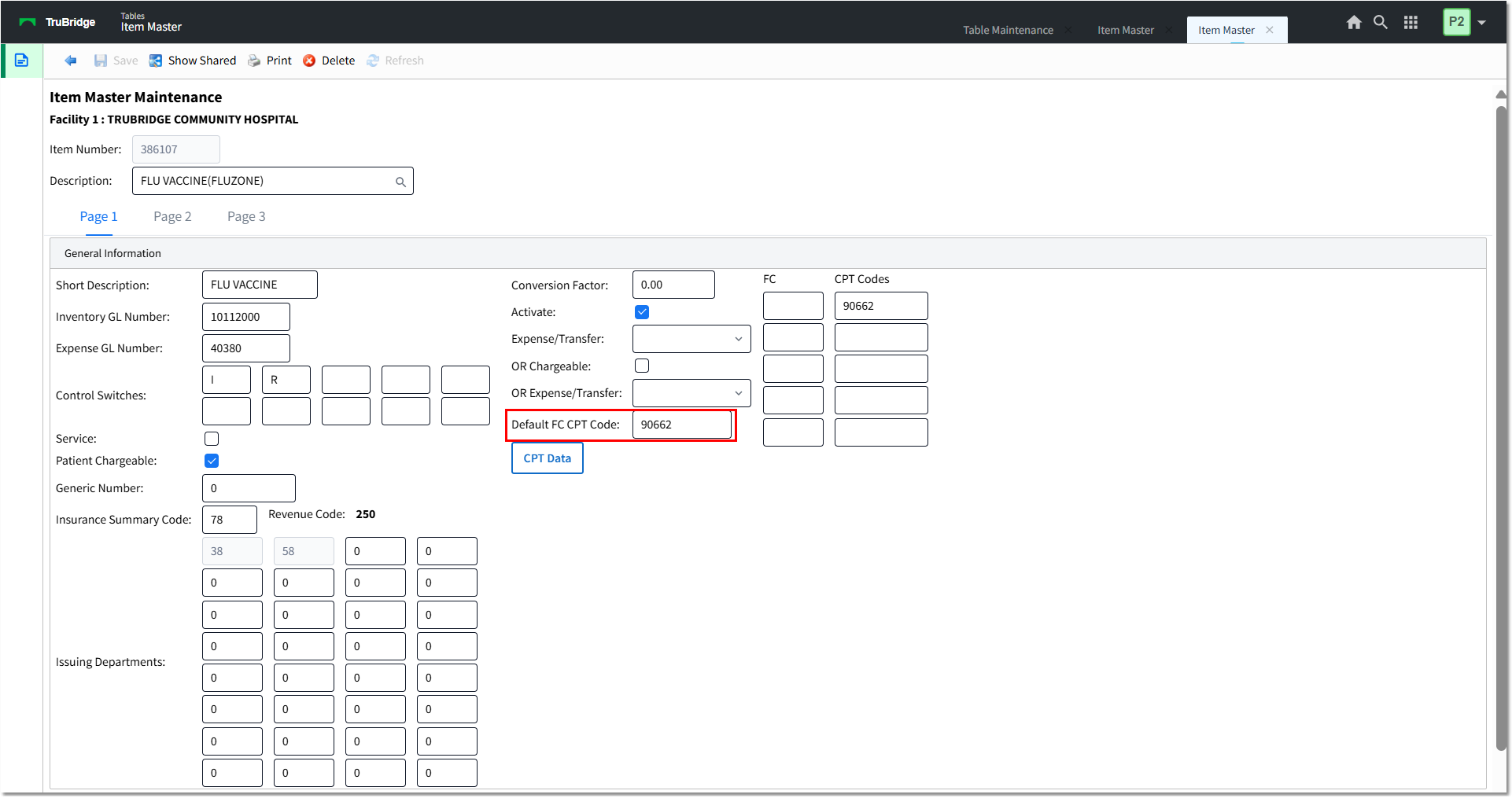Screen dimensions: 1512x798
Task: Open the Home icon in header
Action: (x=1354, y=22)
